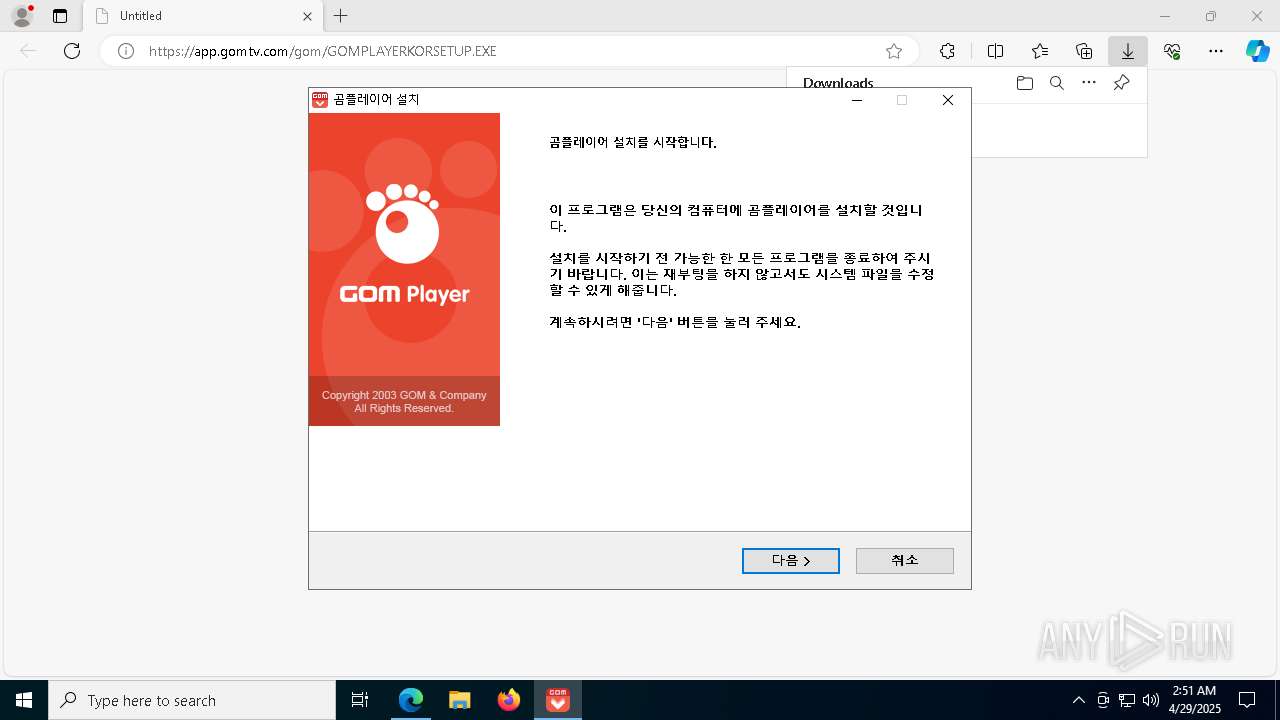This screenshot has width=1280, height=720.
Task: Open Edge Settings and more menu
Action: tap(1216, 51)
